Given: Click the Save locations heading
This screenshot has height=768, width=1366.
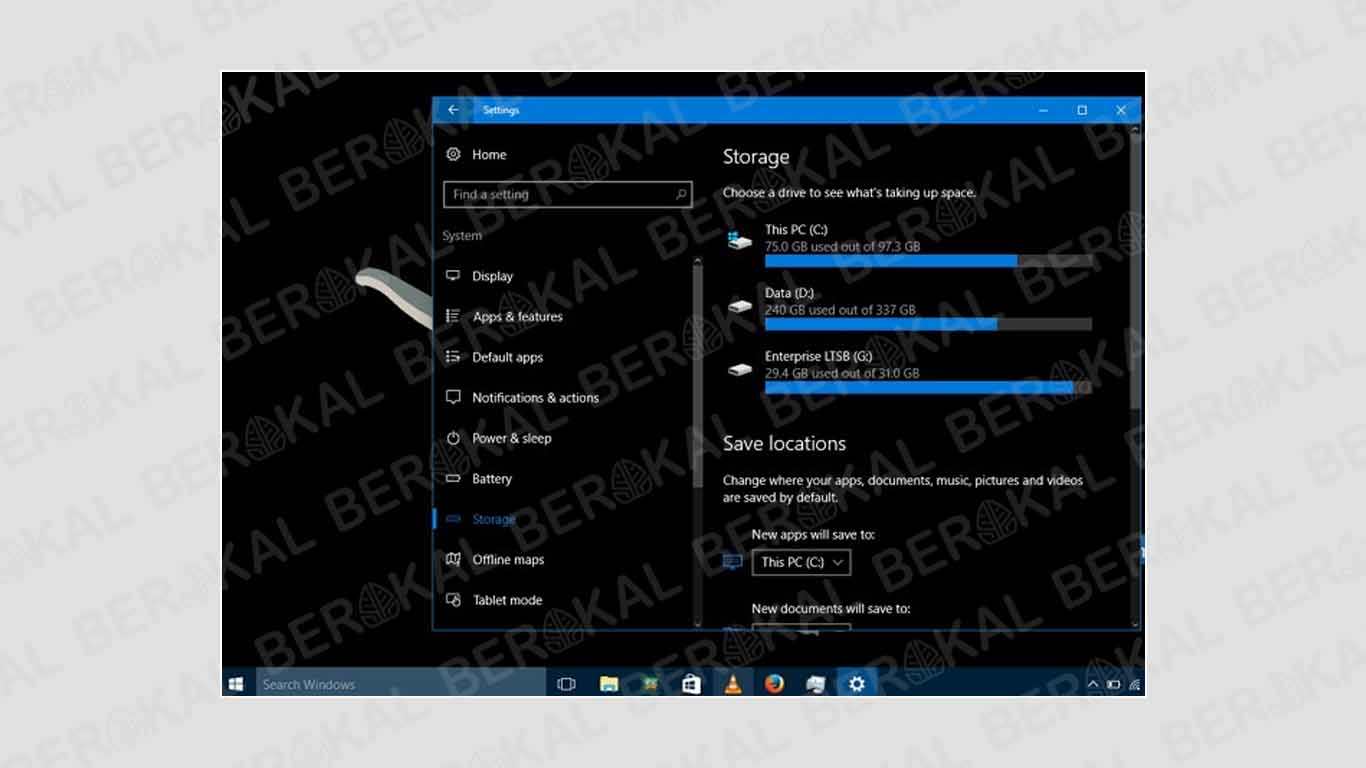Looking at the screenshot, I should pyautogui.click(x=784, y=443).
